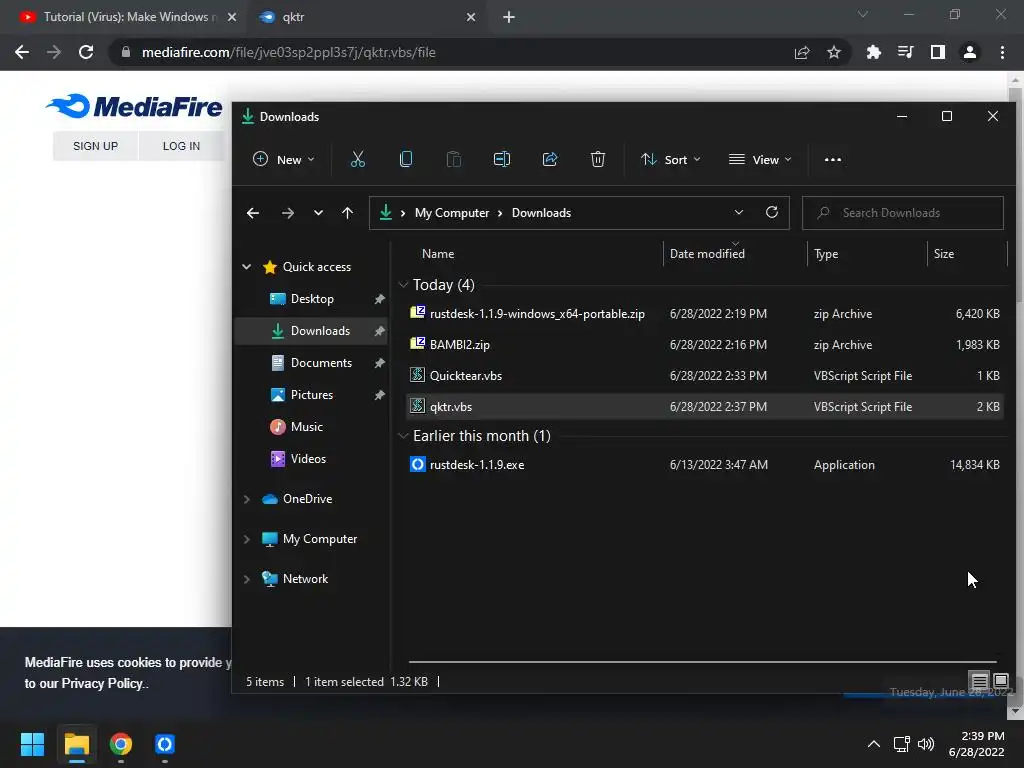
Task: Switch to details view layout icon
Action: [x=980, y=681]
